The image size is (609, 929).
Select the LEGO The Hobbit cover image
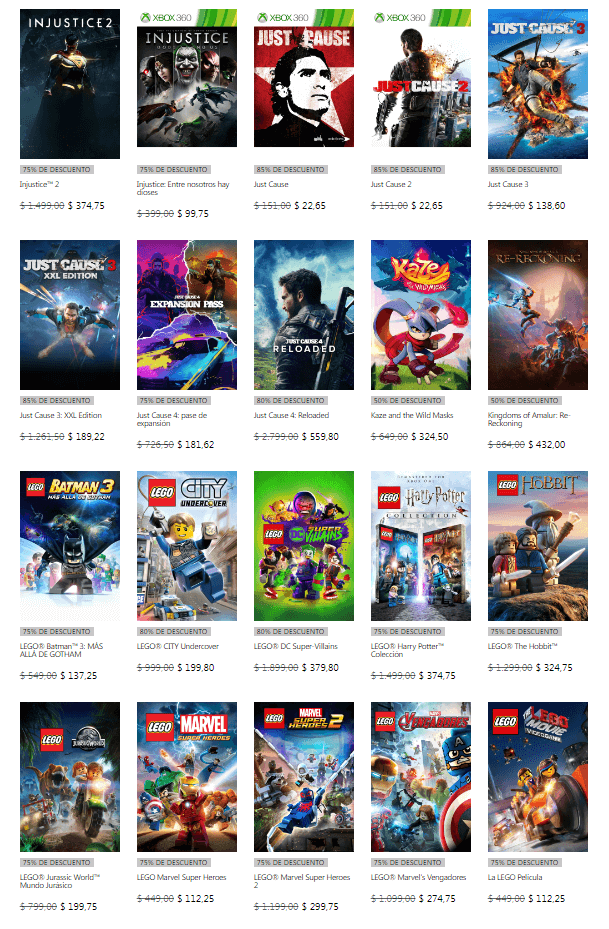point(538,546)
